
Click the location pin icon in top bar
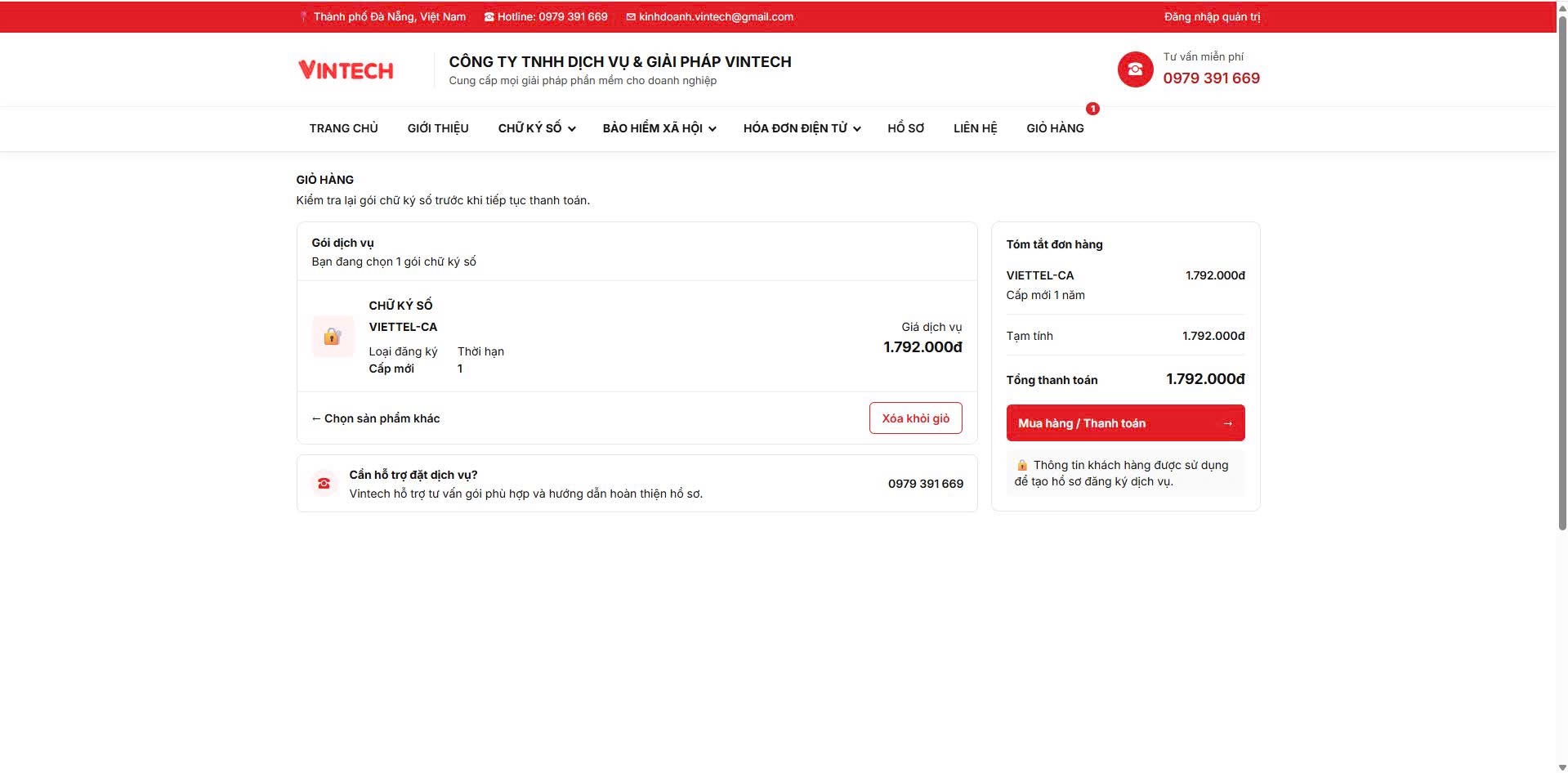pyautogui.click(x=303, y=16)
